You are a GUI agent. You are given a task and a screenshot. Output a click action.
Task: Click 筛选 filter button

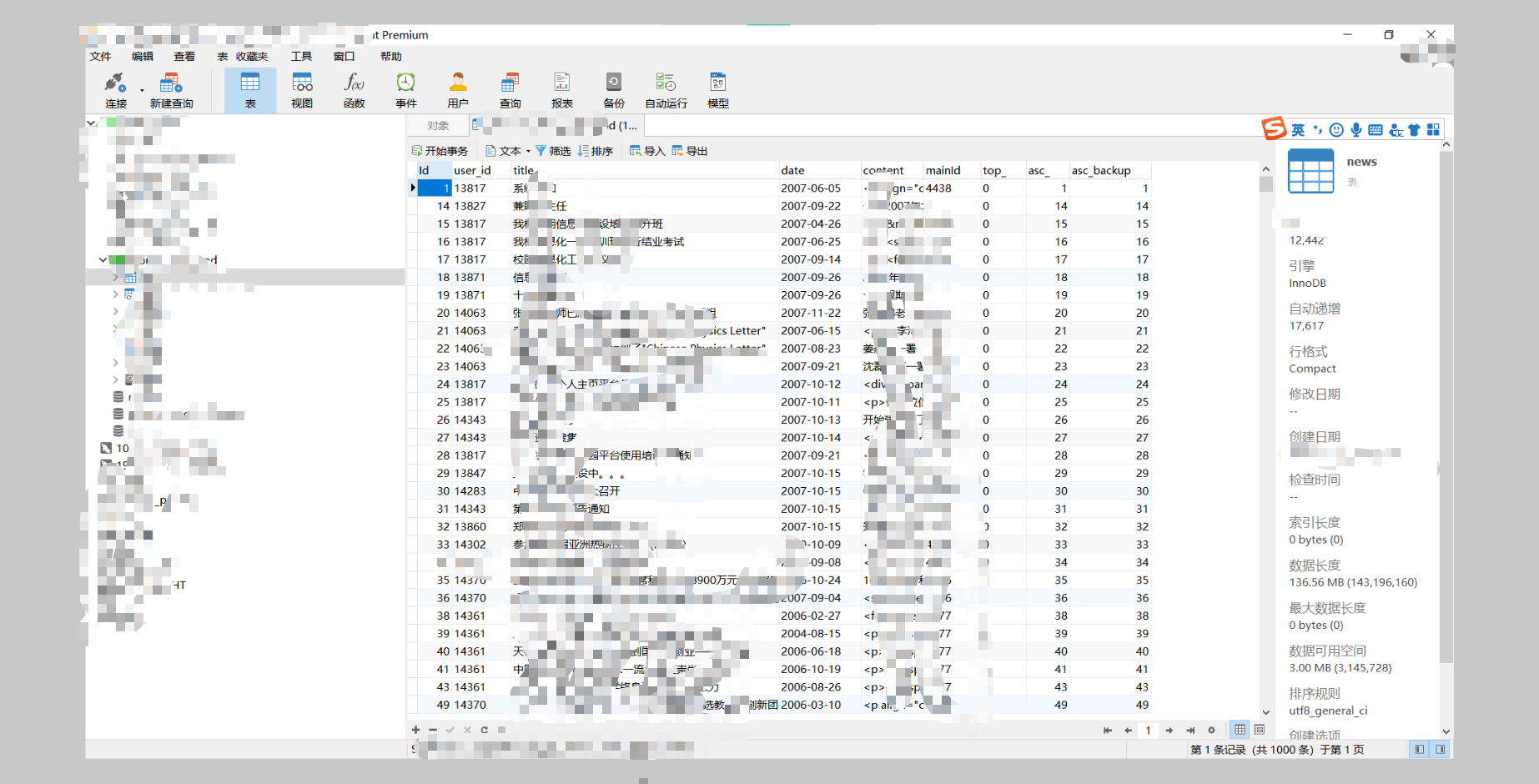553,151
